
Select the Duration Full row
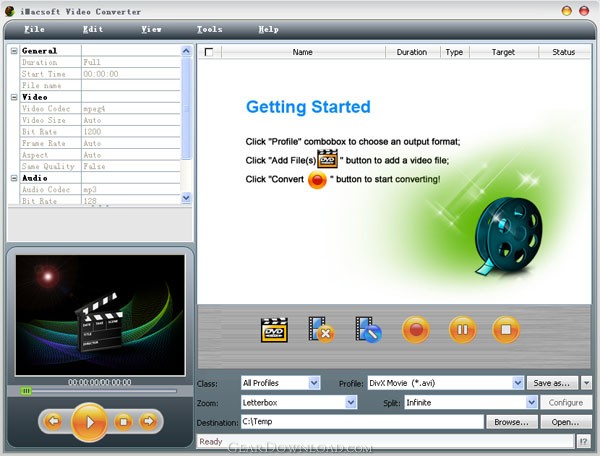(100, 62)
